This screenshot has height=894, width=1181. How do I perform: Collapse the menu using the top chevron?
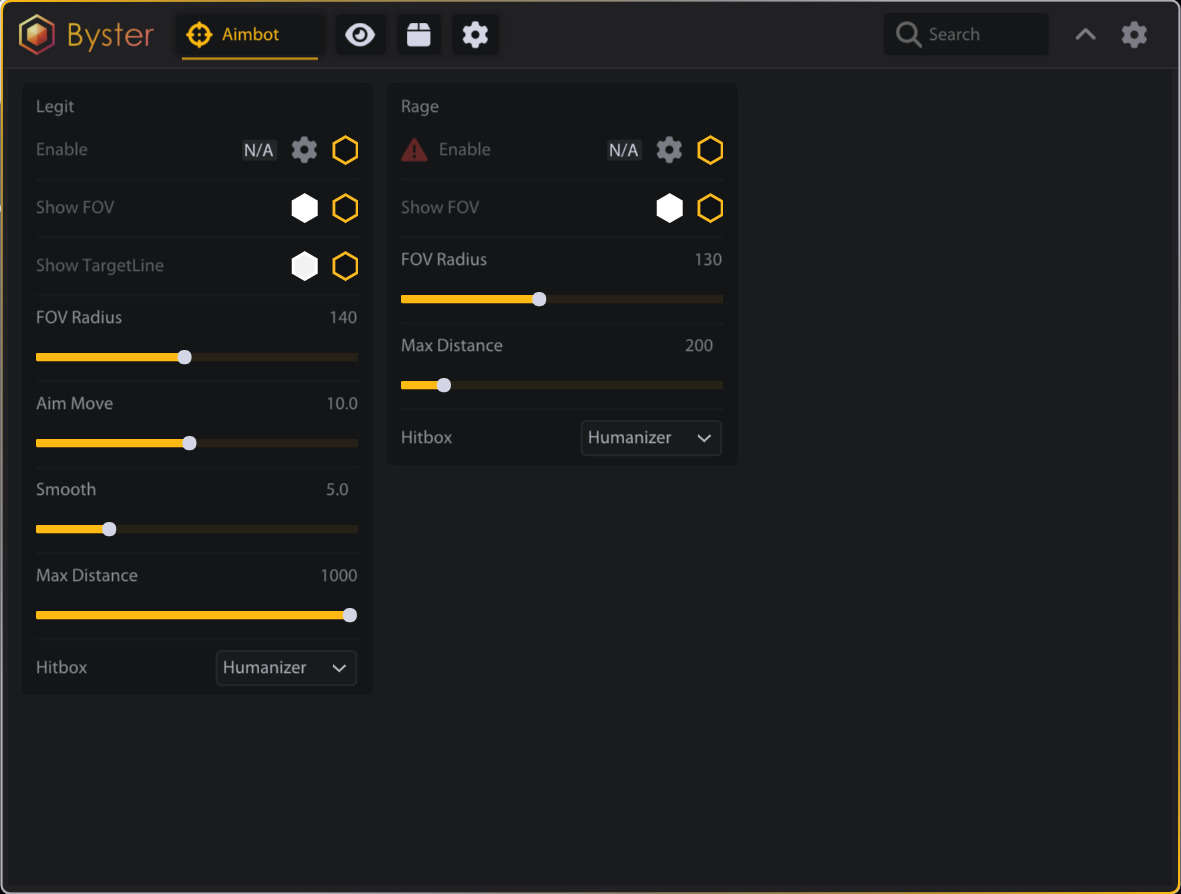pos(1085,35)
